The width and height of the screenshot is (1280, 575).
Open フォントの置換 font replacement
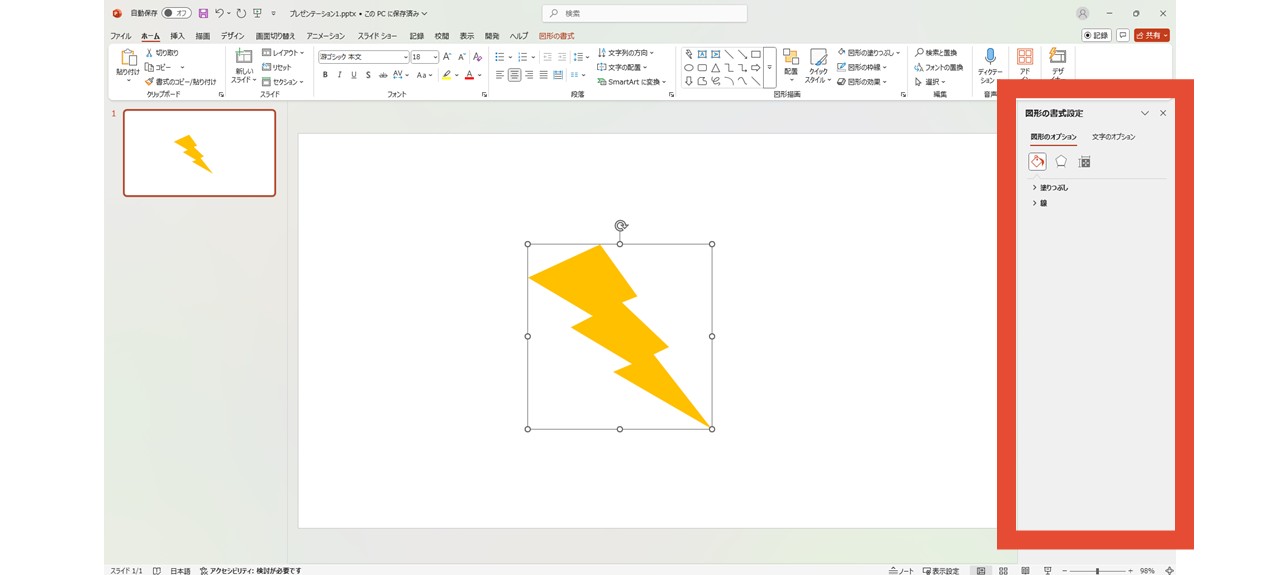[x=938, y=67]
